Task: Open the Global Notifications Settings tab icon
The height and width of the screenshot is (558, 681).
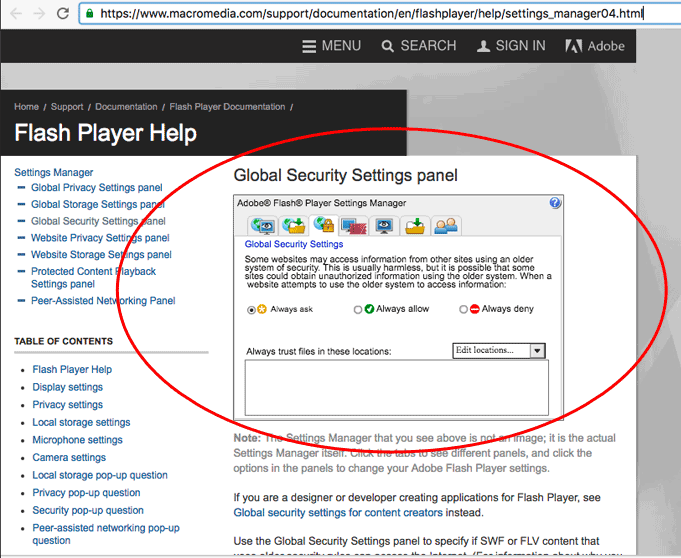Action: 354,225
